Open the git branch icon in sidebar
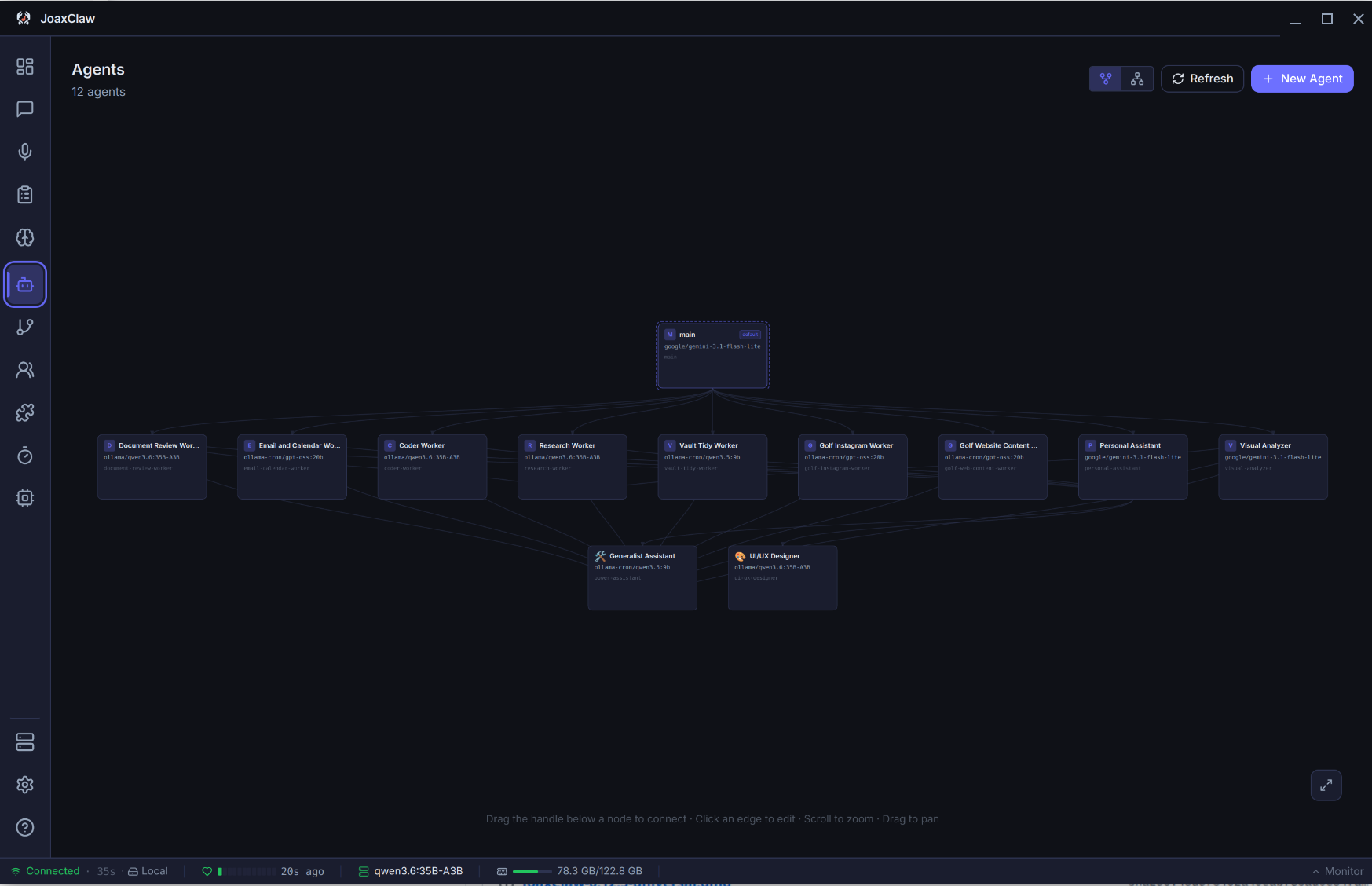 25,327
